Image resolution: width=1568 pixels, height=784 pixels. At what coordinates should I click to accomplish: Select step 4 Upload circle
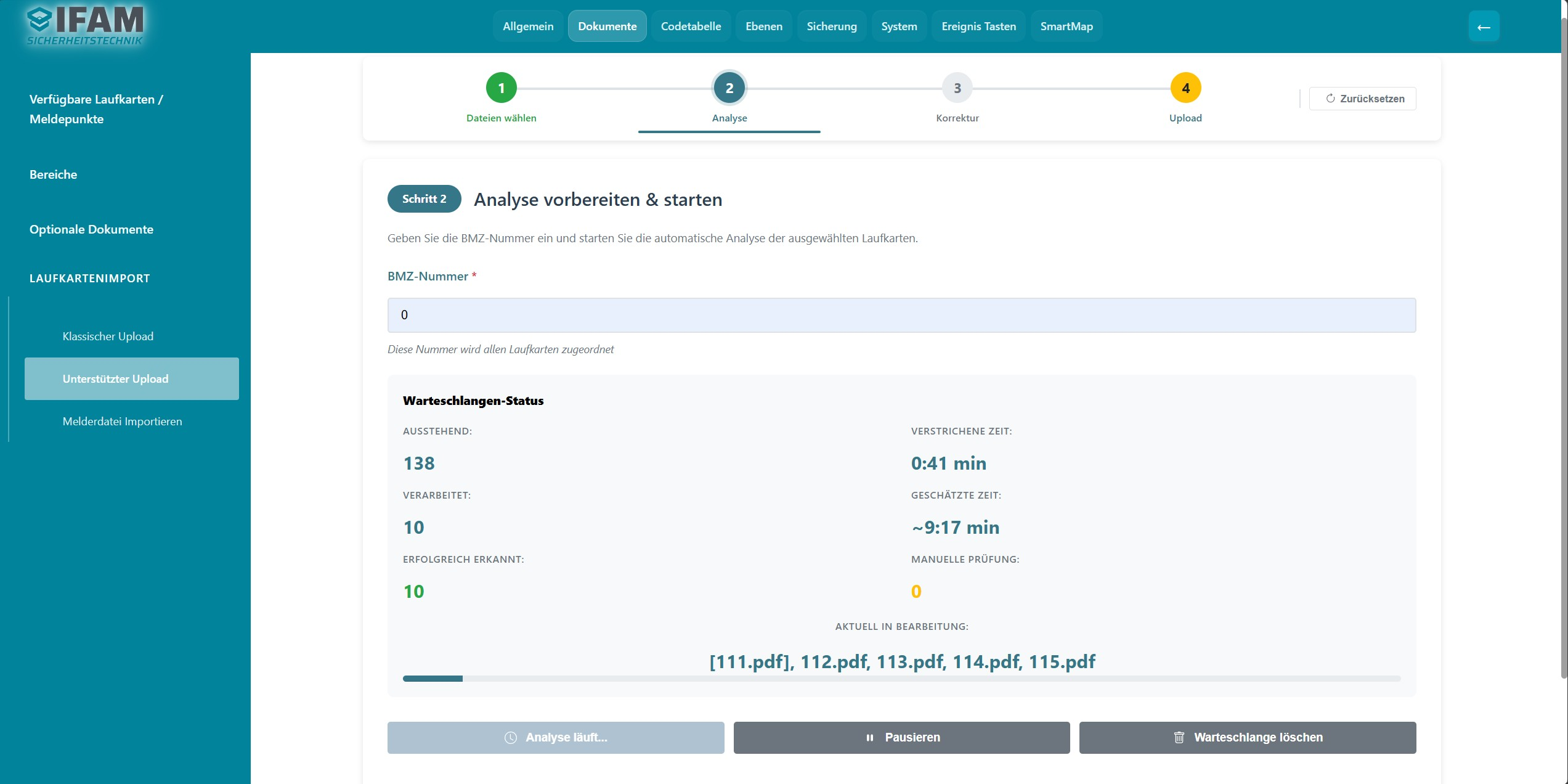(x=1185, y=88)
